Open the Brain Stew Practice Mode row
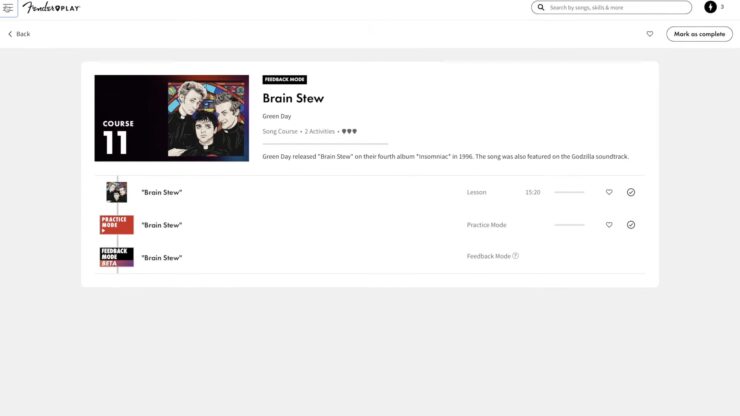The height and width of the screenshot is (416, 740). [370, 225]
